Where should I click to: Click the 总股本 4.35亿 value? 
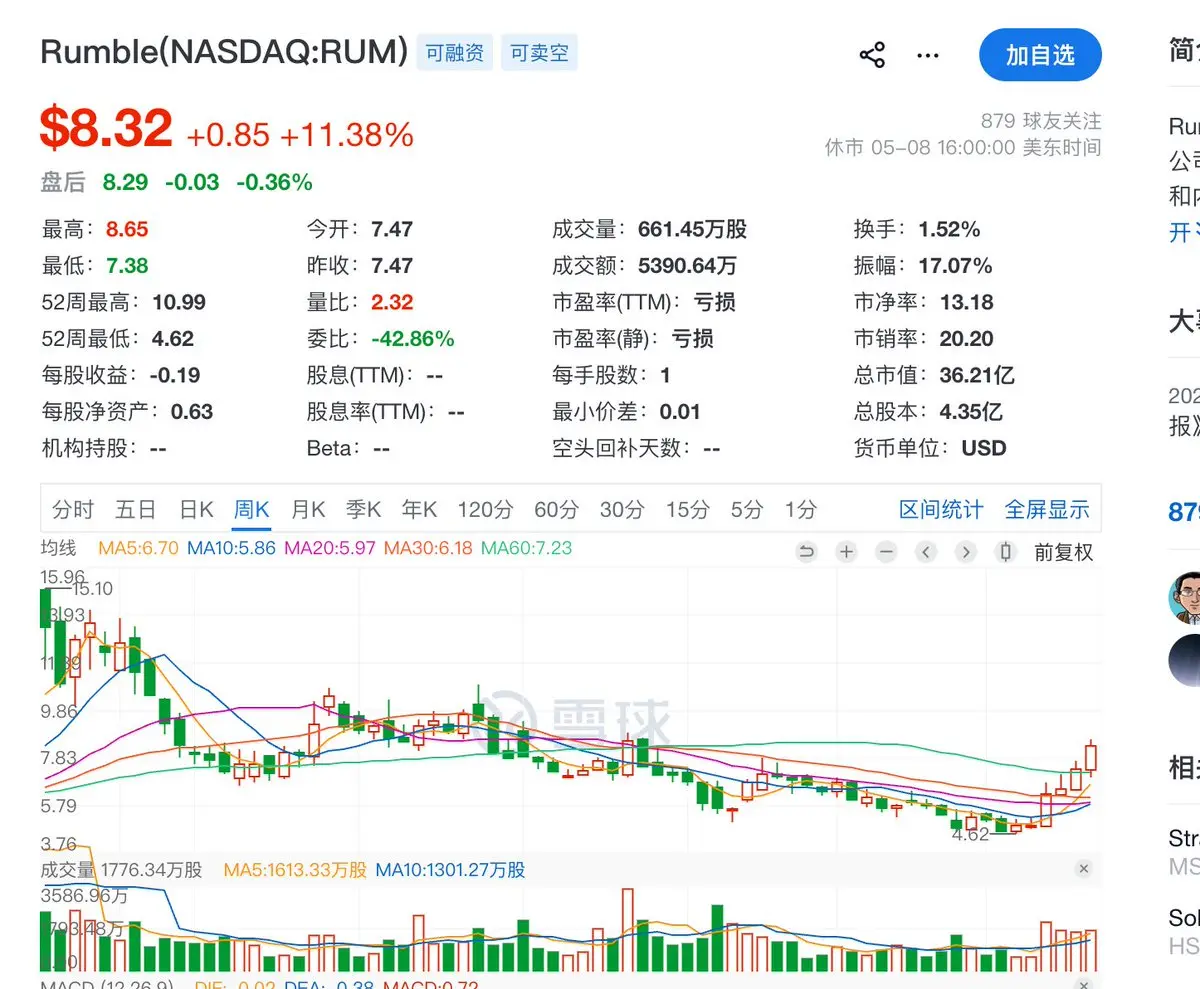coord(971,412)
